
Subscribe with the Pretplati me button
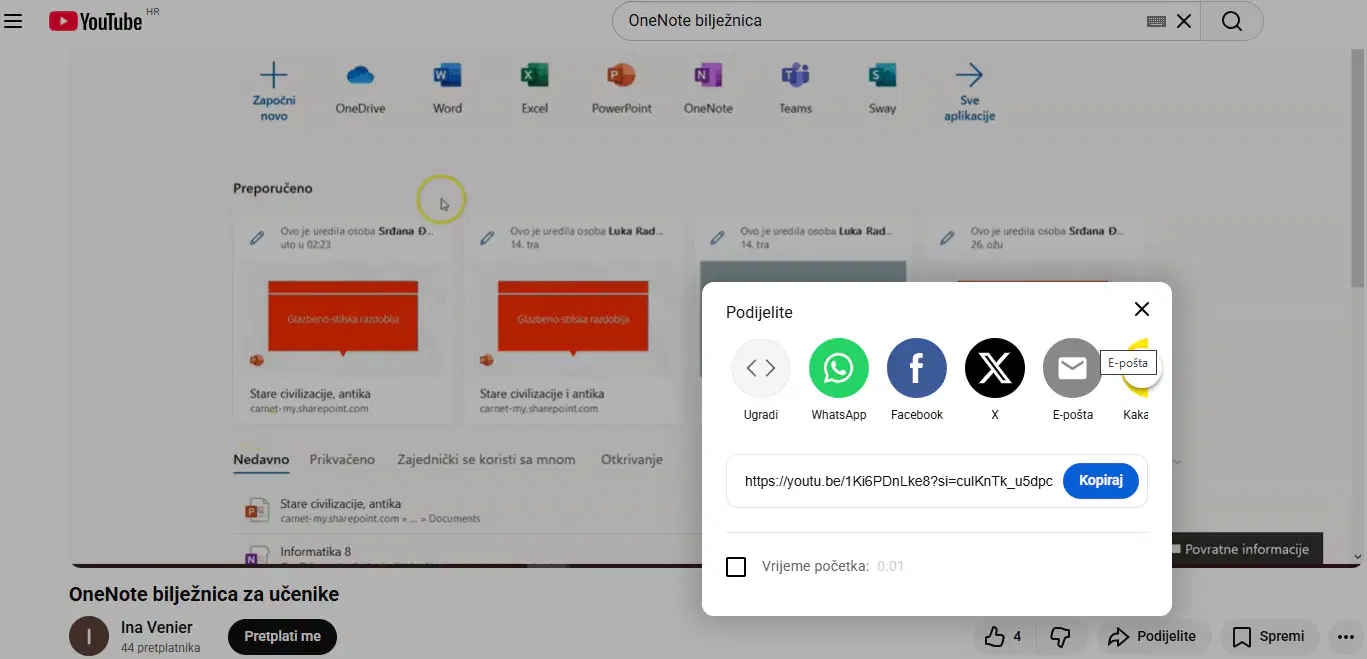283,636
